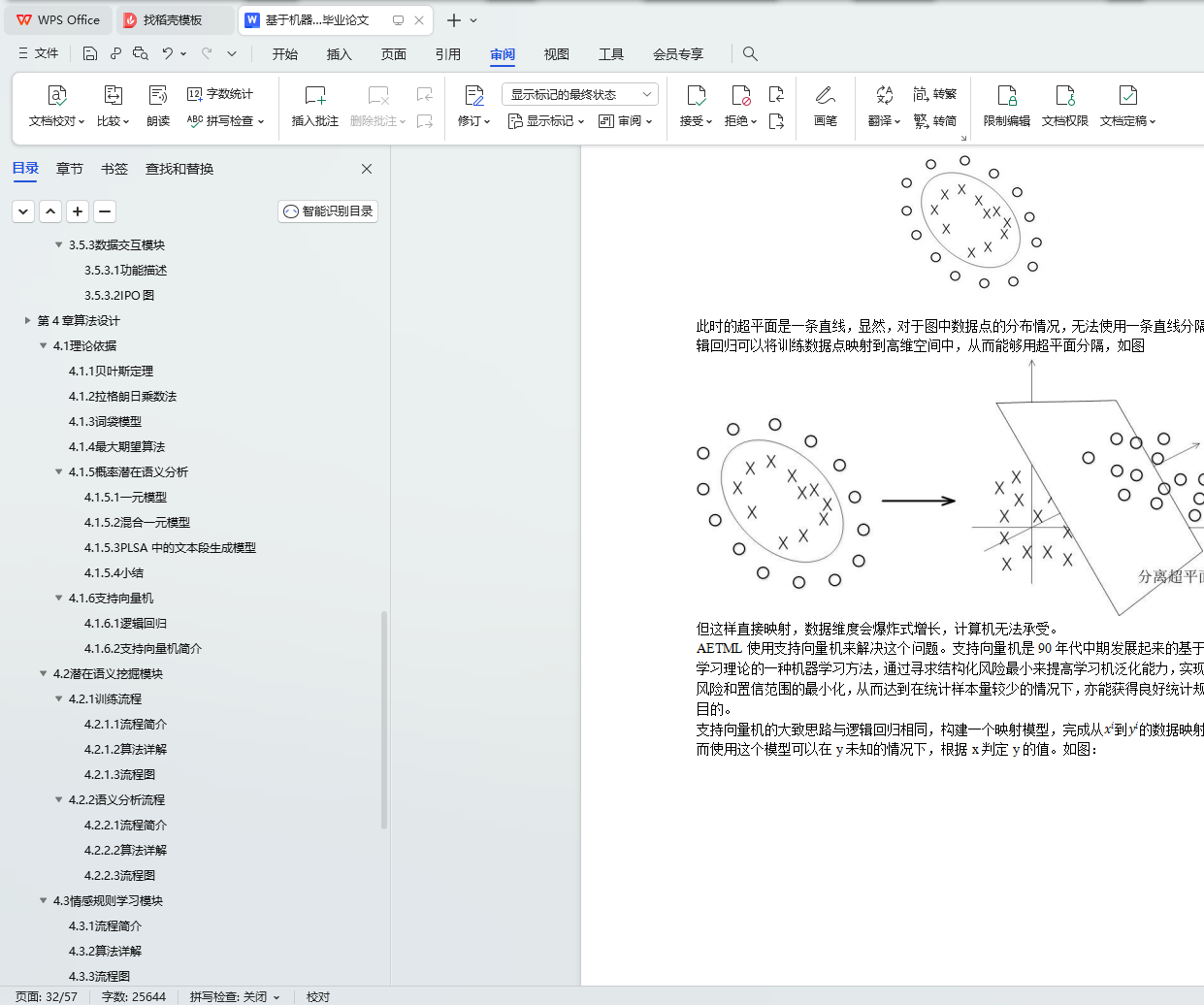Collapse the 4.2潜在语义挖掘模块 node
The height and width of the screenshot is (1005, 1204).
point(44,674)
